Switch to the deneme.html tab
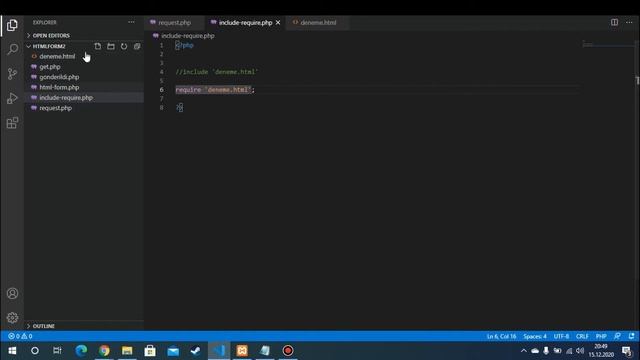640x360 pixels. tap(318, 22)
